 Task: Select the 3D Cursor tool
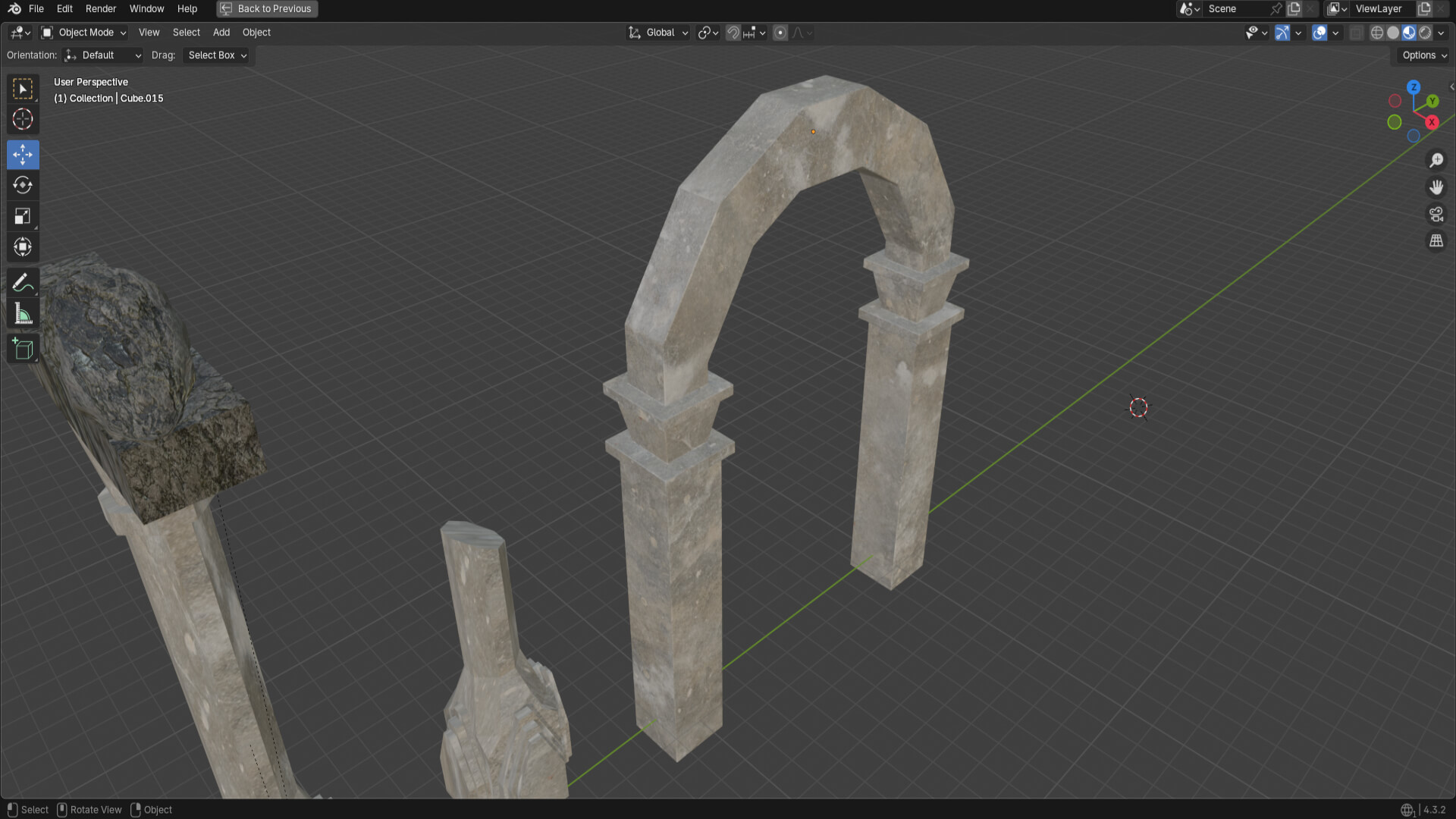coord(23,120)
